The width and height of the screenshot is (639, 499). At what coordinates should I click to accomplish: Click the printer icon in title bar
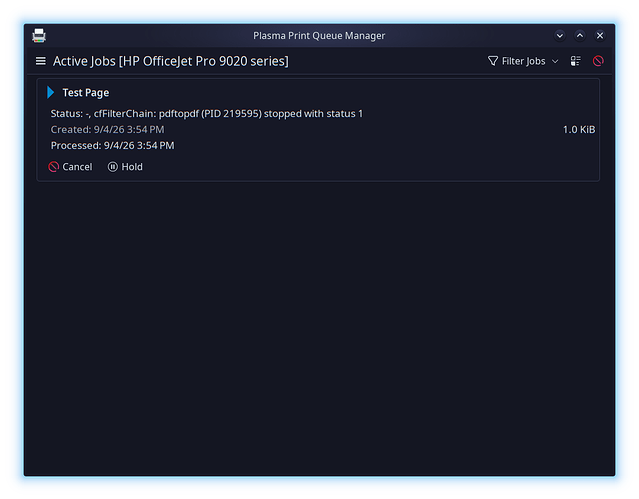pyautogui.click(x=39, y=35)
